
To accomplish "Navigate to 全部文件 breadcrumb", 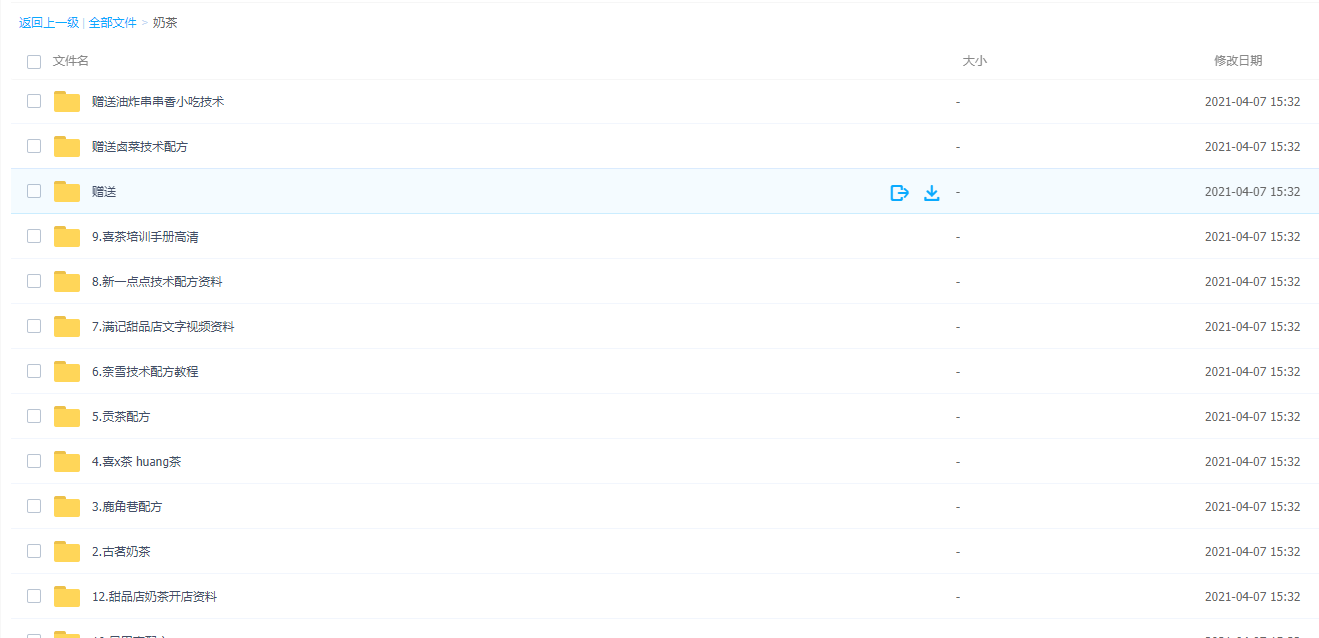I will pos(113,22).
